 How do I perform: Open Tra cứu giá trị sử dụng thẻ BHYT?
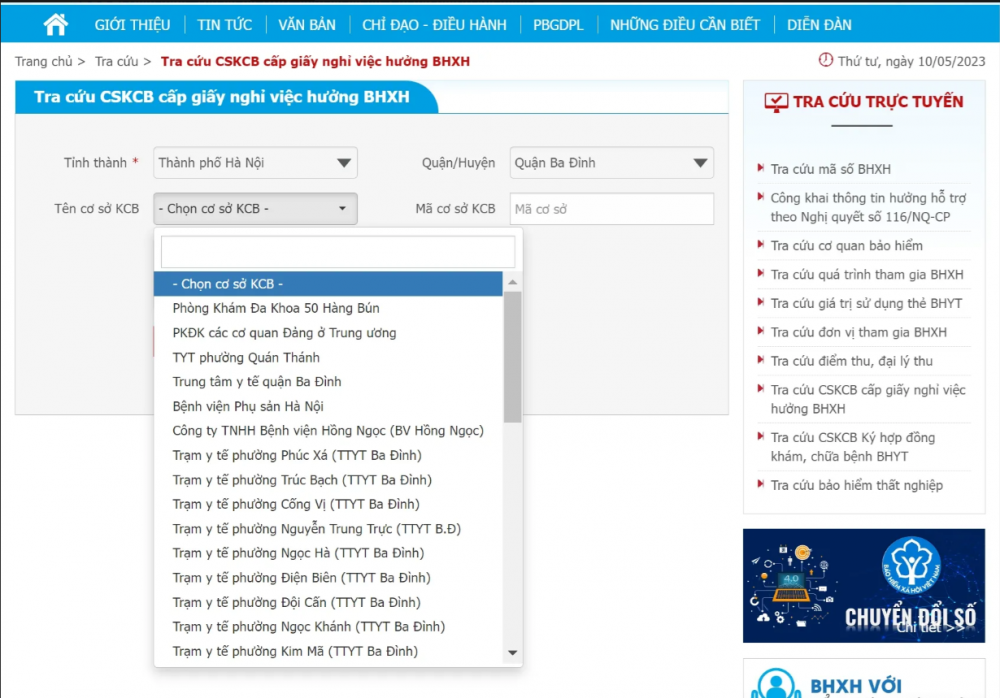866,303
